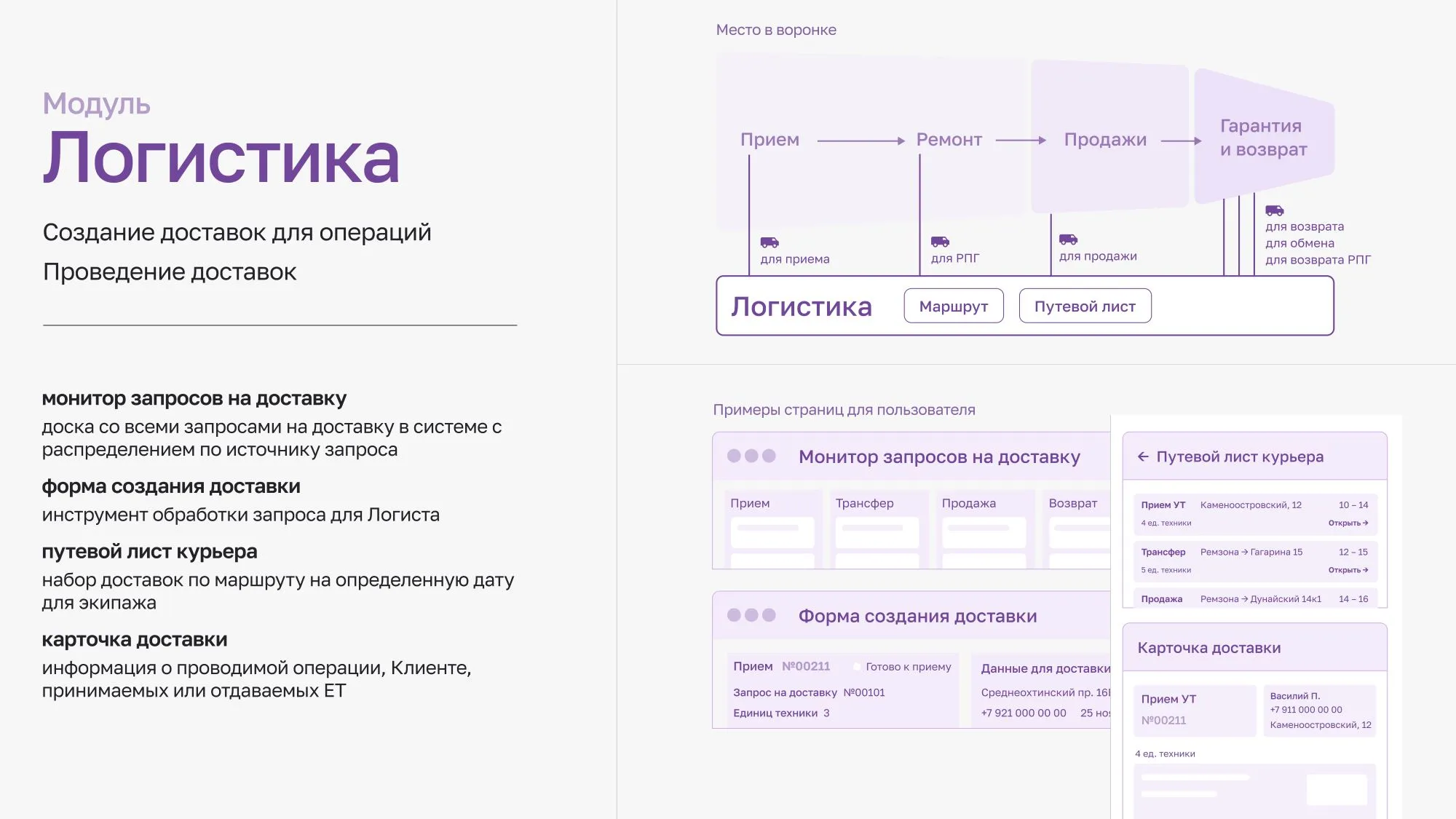Click the arrow between «Ремонт» and «Продажи»
The height and width of the screenshot is (819, 1456).
point(1021,139)
